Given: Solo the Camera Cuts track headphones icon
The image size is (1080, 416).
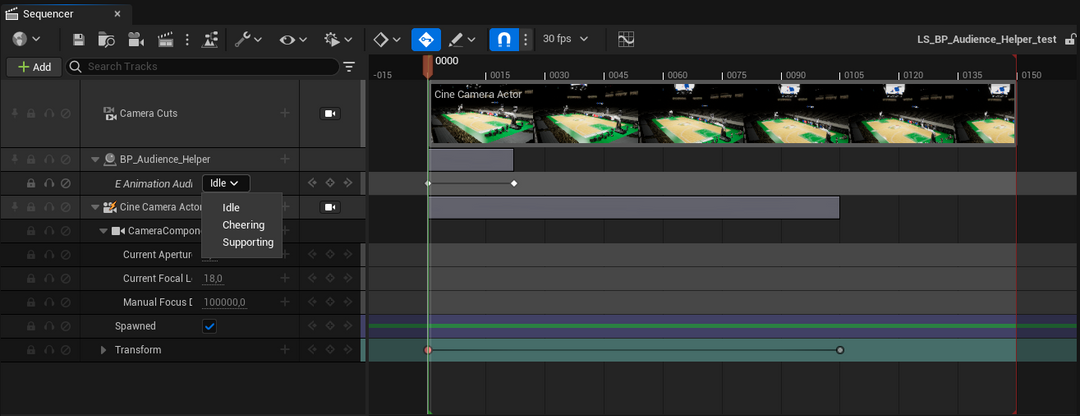Looking at the screenshot, I should point(49,113).
